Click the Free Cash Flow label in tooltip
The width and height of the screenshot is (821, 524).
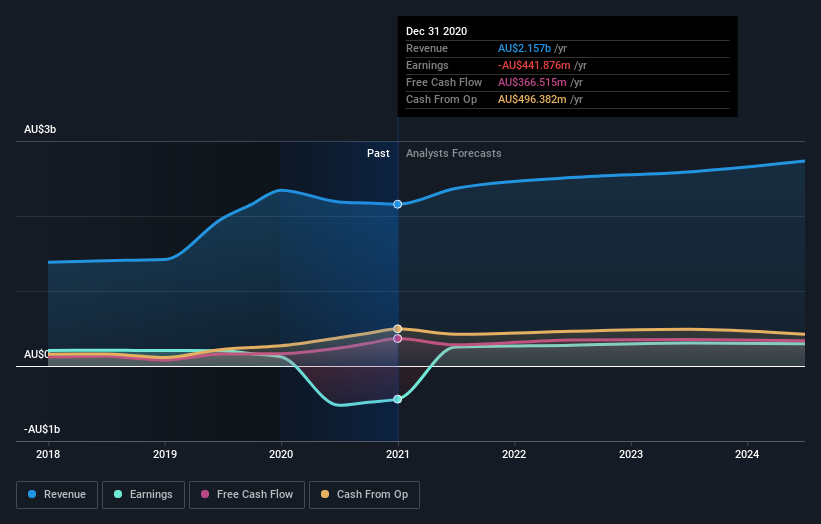(x=444, y=82)
